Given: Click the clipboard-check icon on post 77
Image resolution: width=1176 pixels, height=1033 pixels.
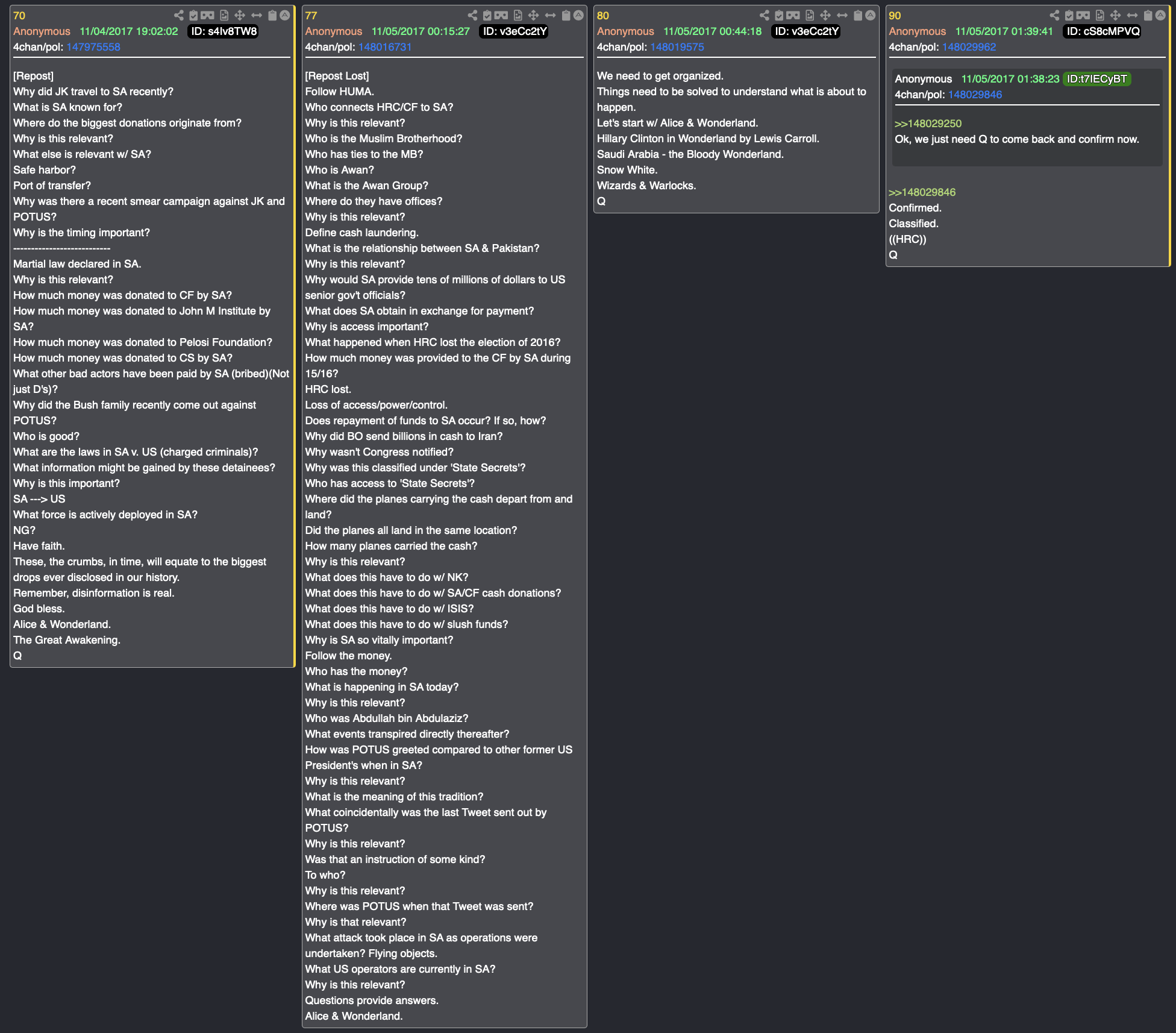Looking at the screenshot, I should click(x=487, y=15).
